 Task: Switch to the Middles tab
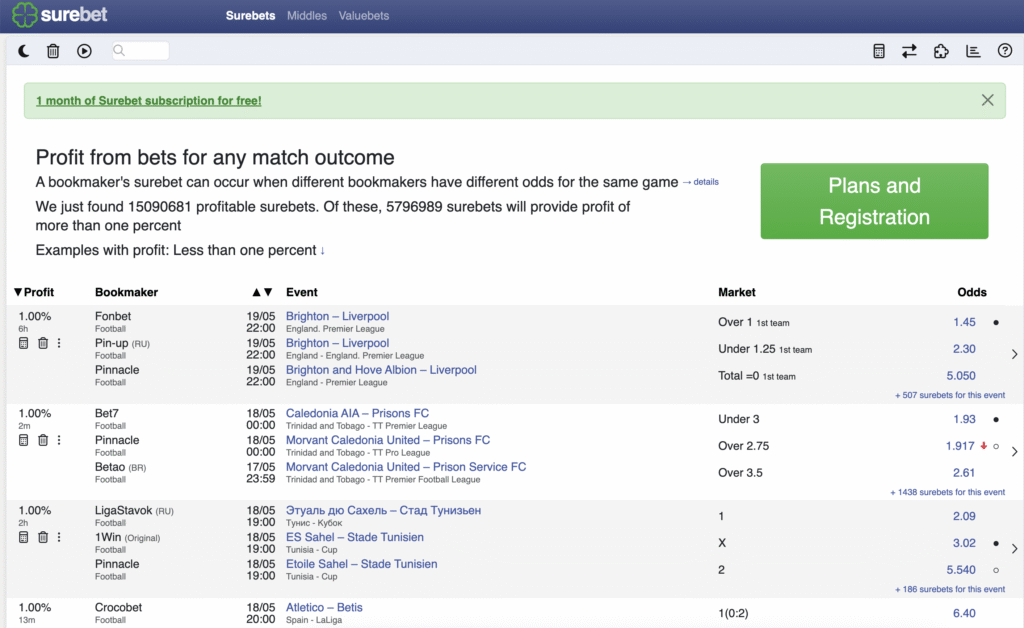tap(307, 16)
